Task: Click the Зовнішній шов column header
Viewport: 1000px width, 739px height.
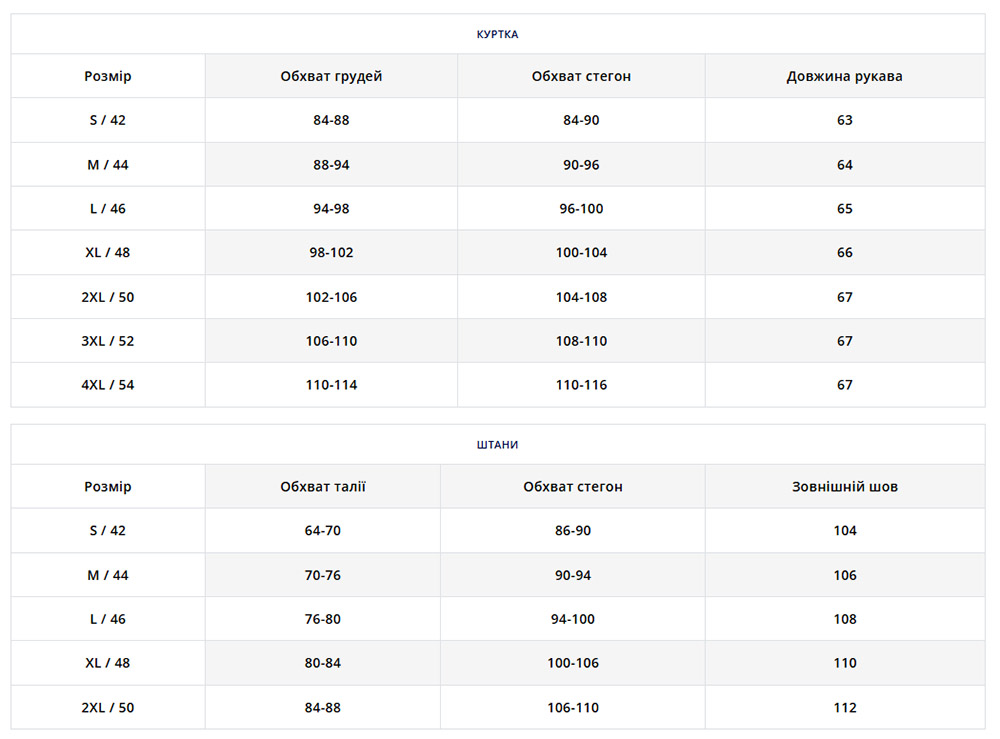Action: [x=844, y=487]
